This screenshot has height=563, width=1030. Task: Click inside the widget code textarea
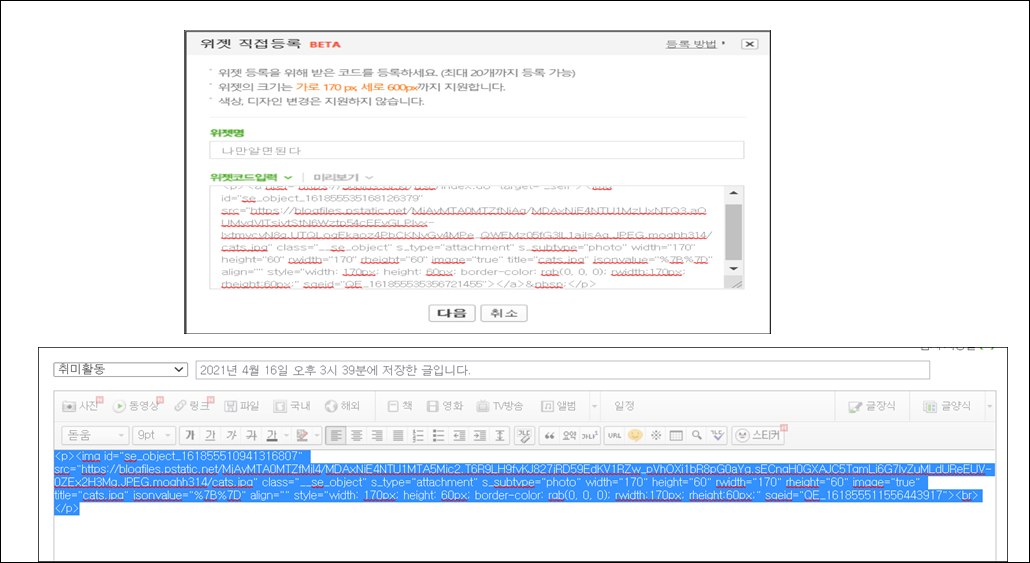[x=467, y=237]
